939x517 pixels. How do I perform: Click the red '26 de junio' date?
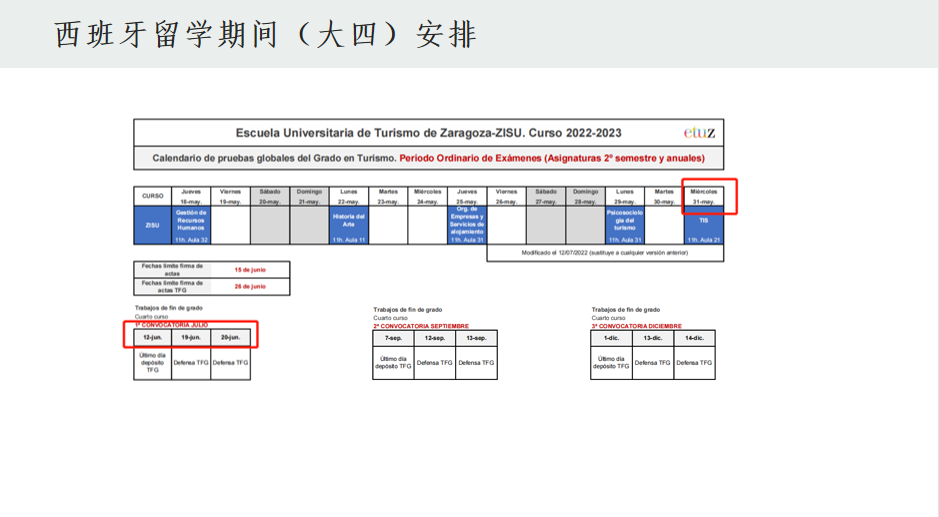[250, 287]
